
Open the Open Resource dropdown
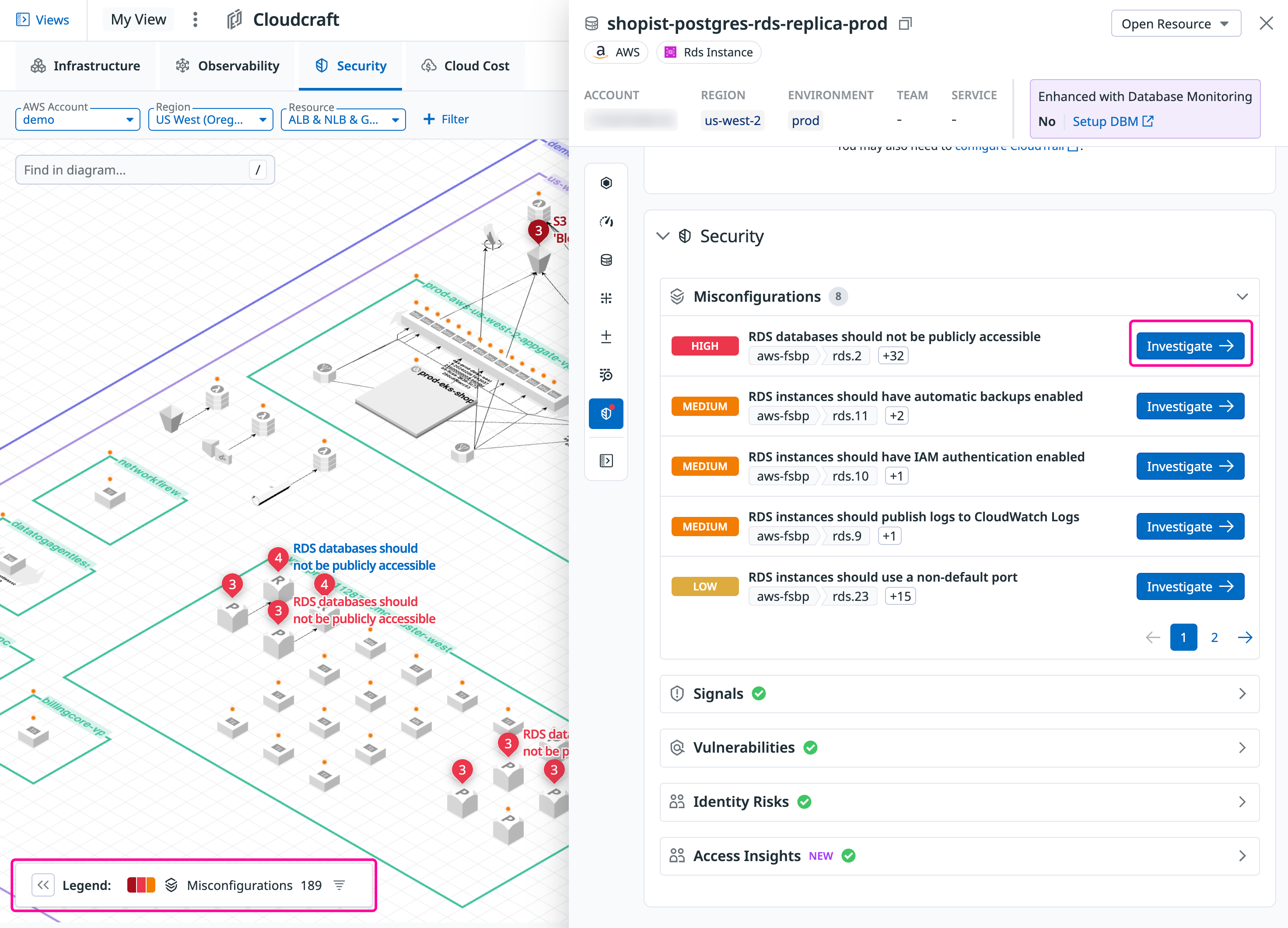tap(1176, 24)
